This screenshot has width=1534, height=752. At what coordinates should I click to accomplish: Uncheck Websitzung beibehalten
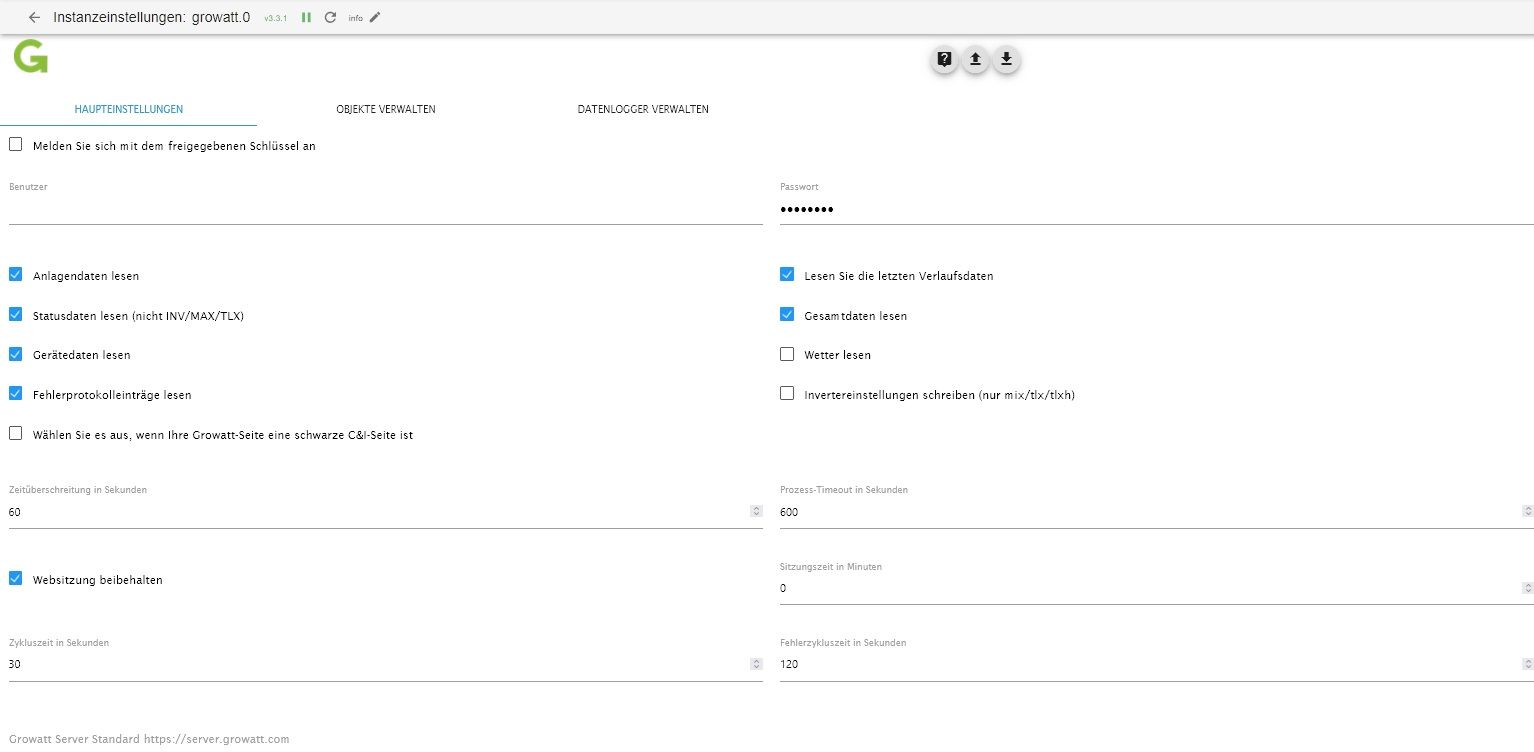(16, 579)
